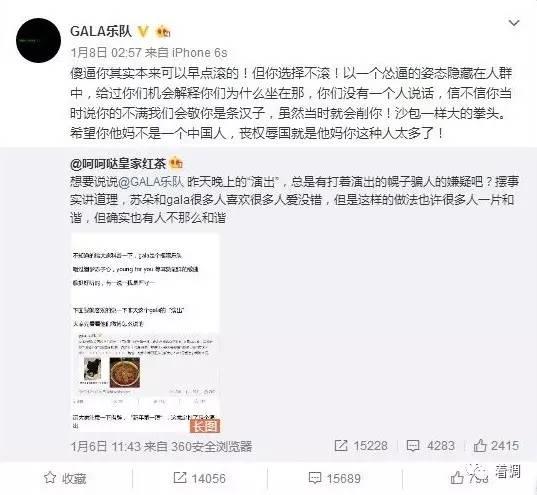The width and height of the screenshot is (537, 495).
Task: Toggle the 收藏 star favorite
Action: [x=65, y=478]
